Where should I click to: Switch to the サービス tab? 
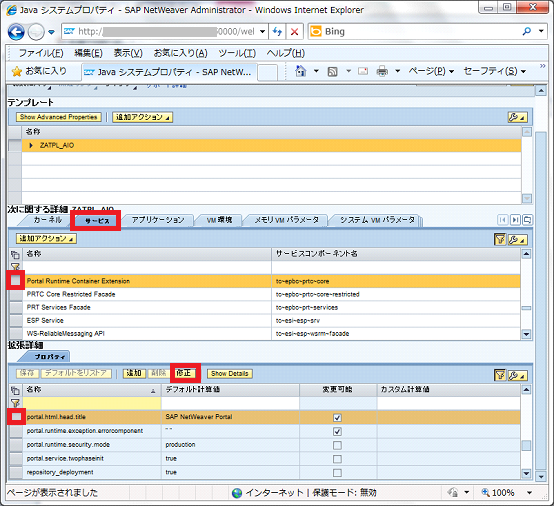coord(97,221)
